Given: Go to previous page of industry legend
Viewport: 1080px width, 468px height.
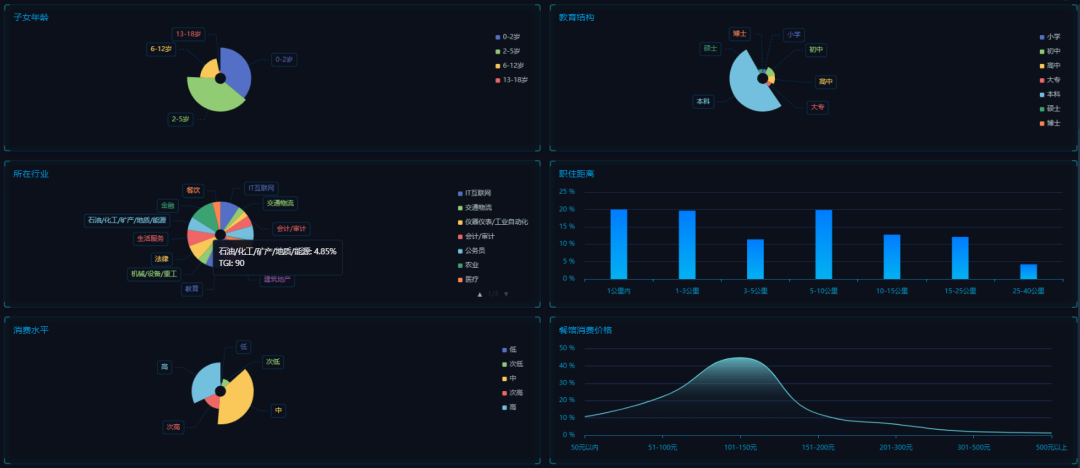Looking at the screenshot, I should [x=480, y=294].
